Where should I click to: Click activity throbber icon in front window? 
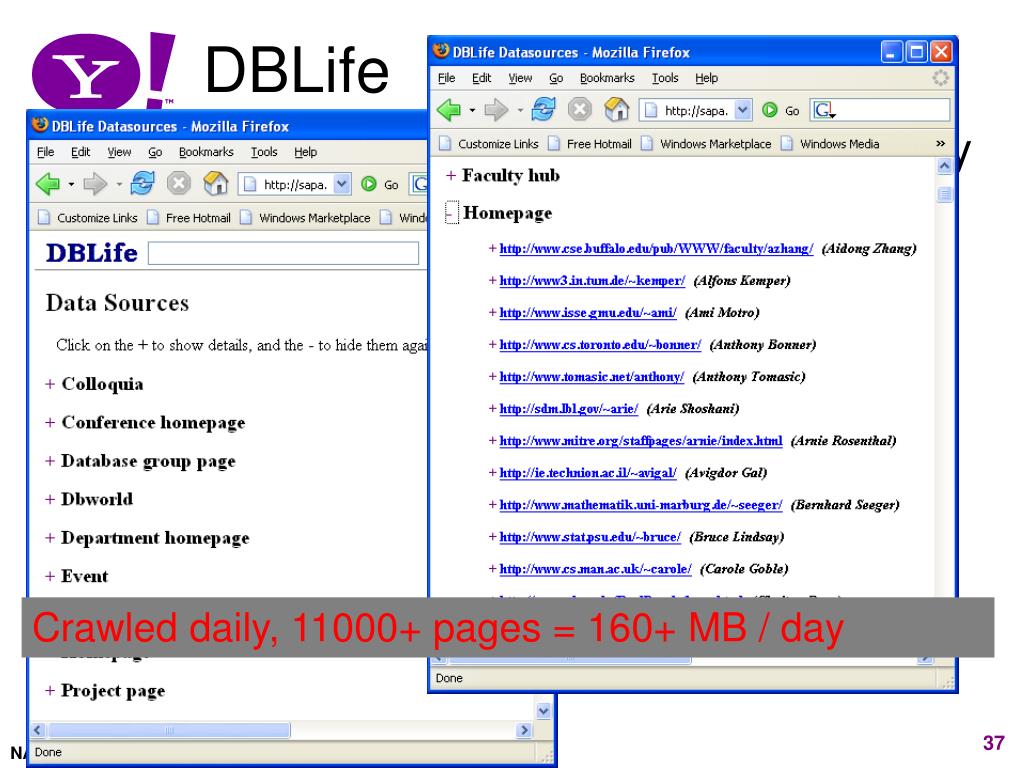point(940,78)
